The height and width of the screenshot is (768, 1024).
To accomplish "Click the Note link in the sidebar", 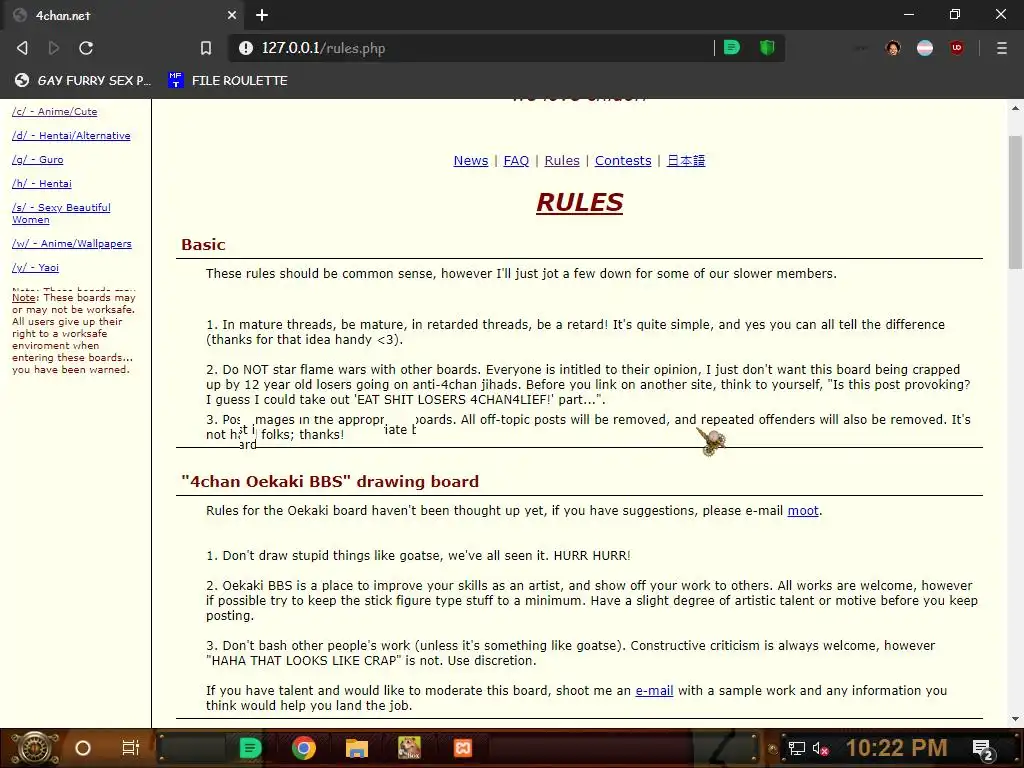I will (24, 298).
